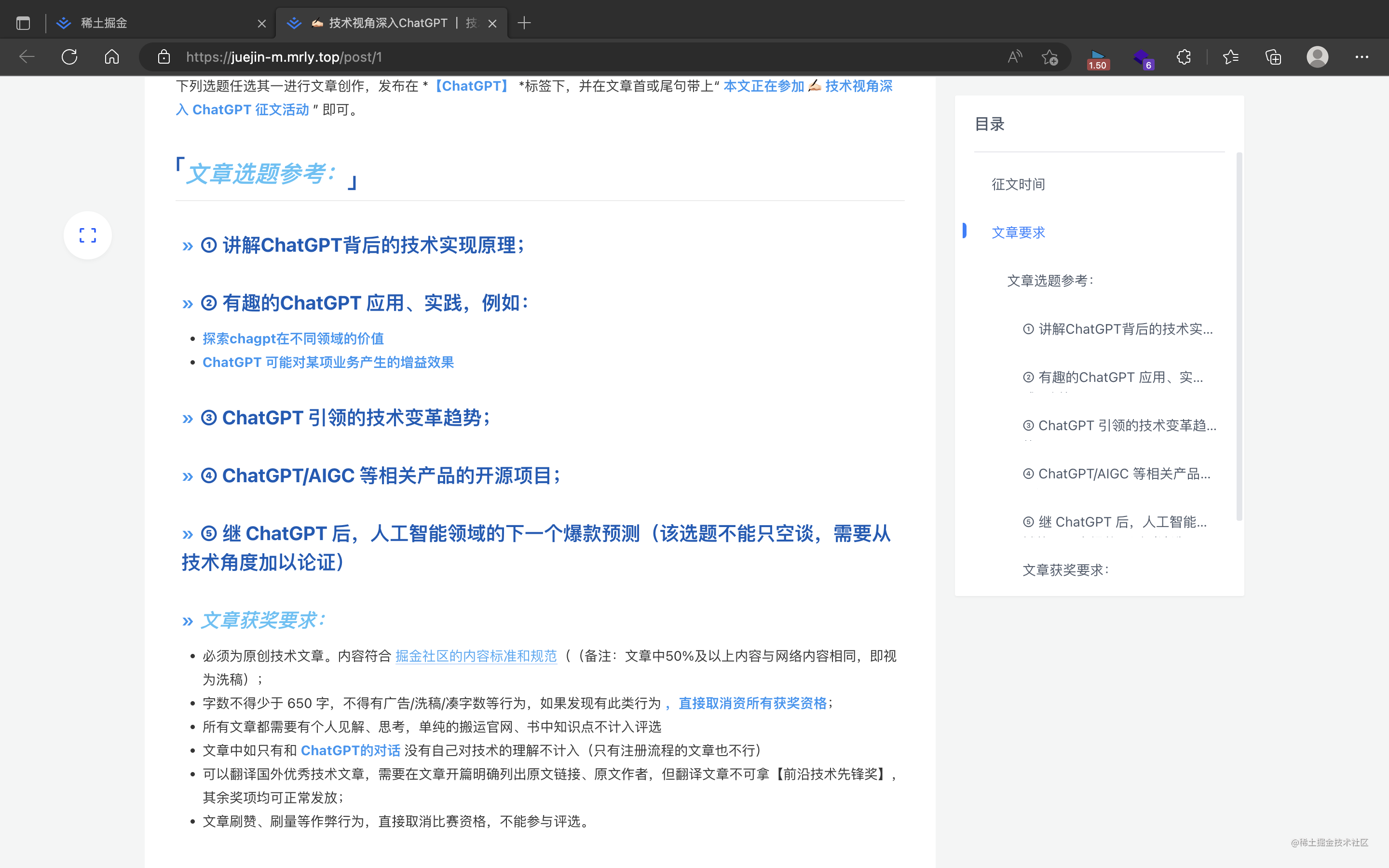
Task: Open the Extensions puzzle menu
Action: pyautogui.click(x=1184, y=57)
